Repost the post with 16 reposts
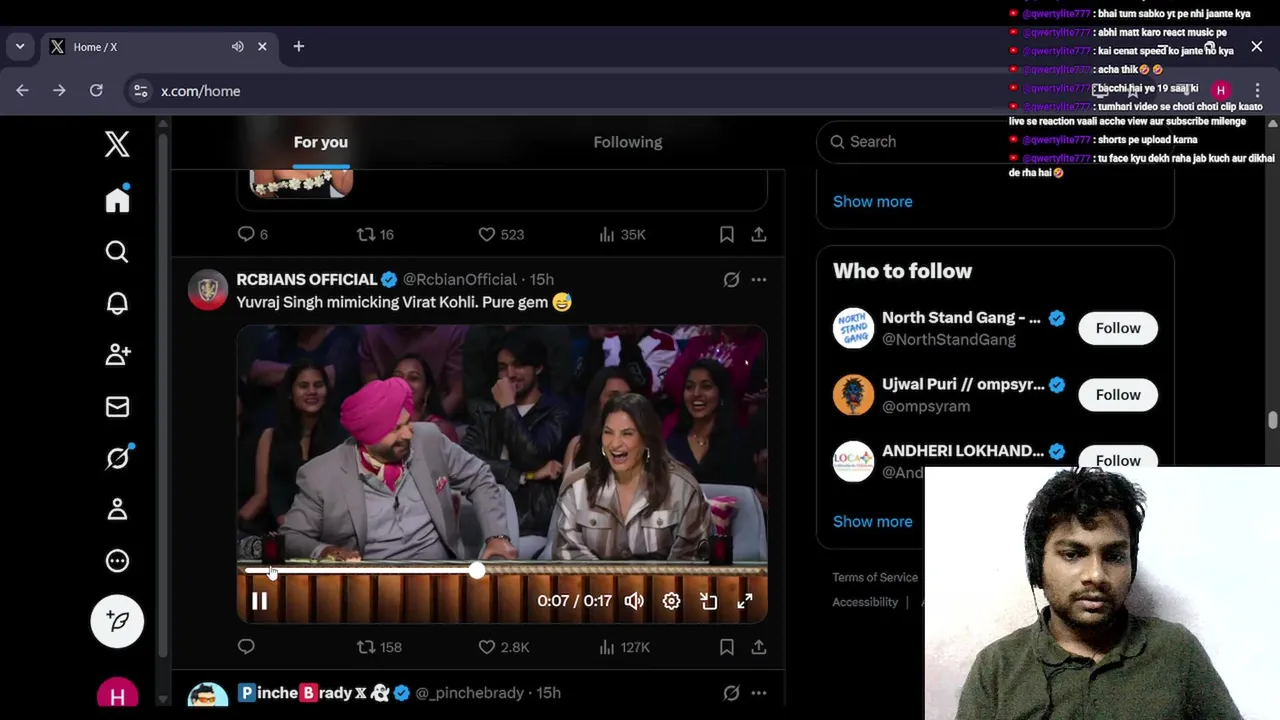The width and height of the screenshot is (1280, 720). point(376,234)
